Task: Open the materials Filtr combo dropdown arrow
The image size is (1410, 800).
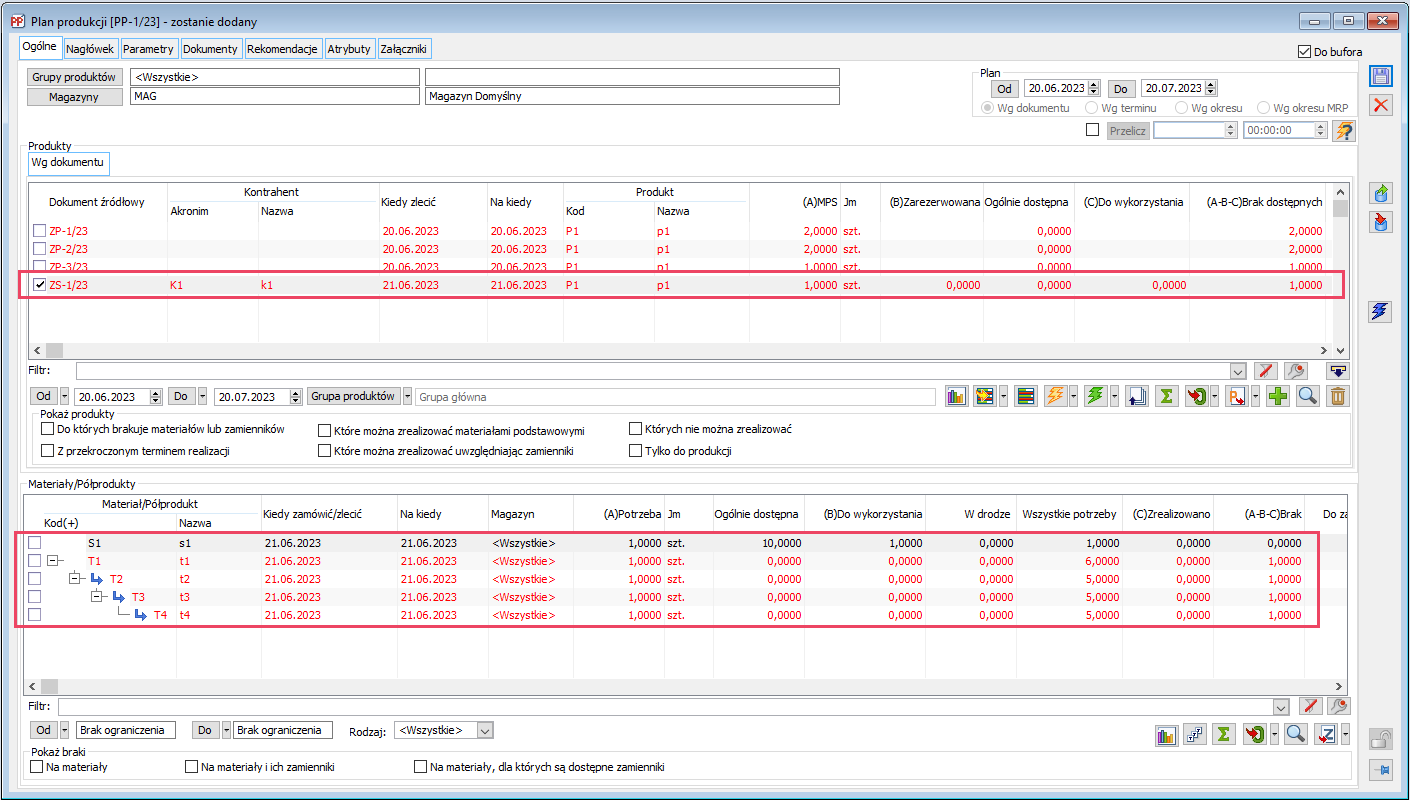Action: 1282,707
